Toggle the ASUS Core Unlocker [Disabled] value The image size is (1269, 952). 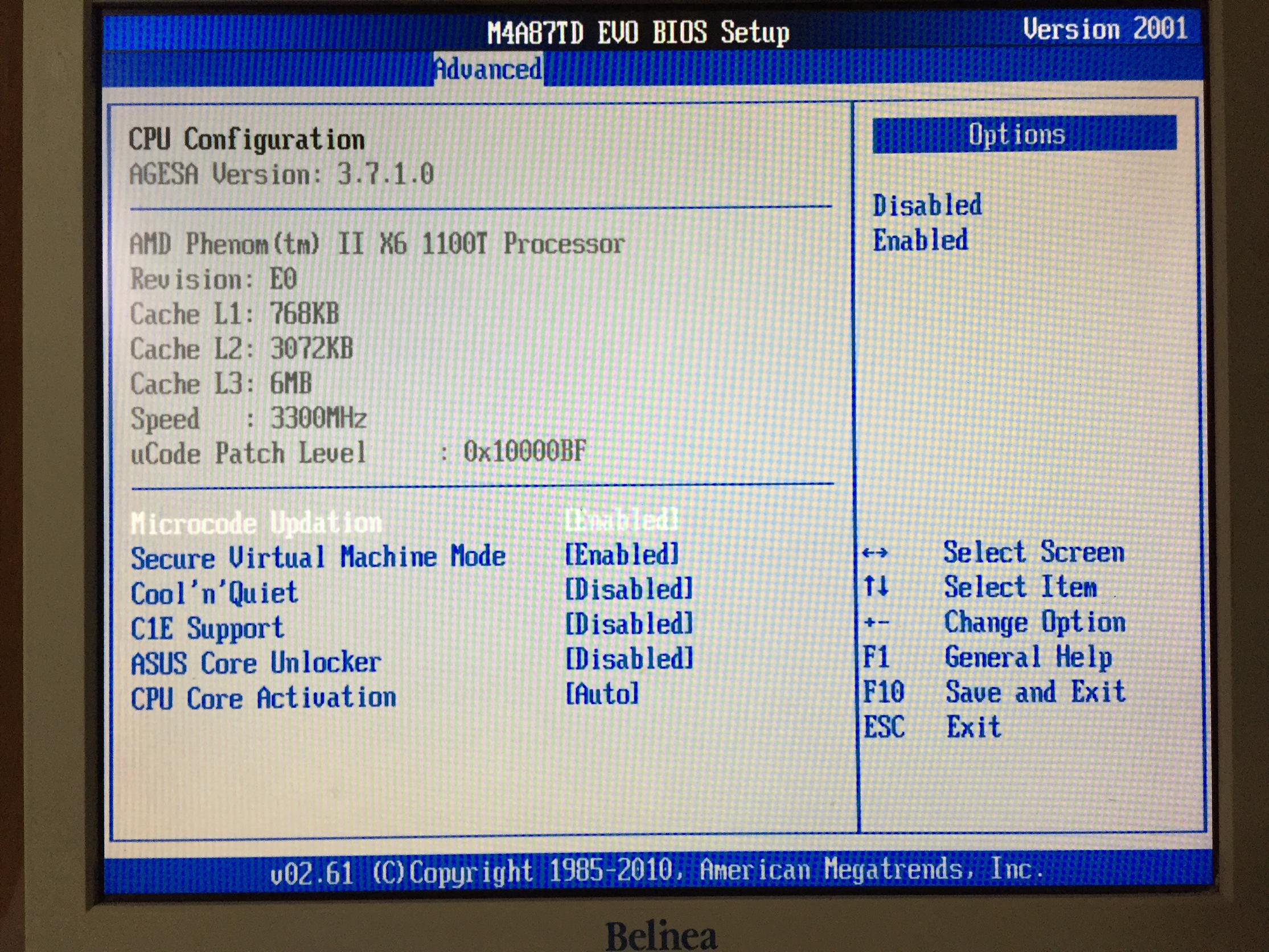click(x=629, y=659)
